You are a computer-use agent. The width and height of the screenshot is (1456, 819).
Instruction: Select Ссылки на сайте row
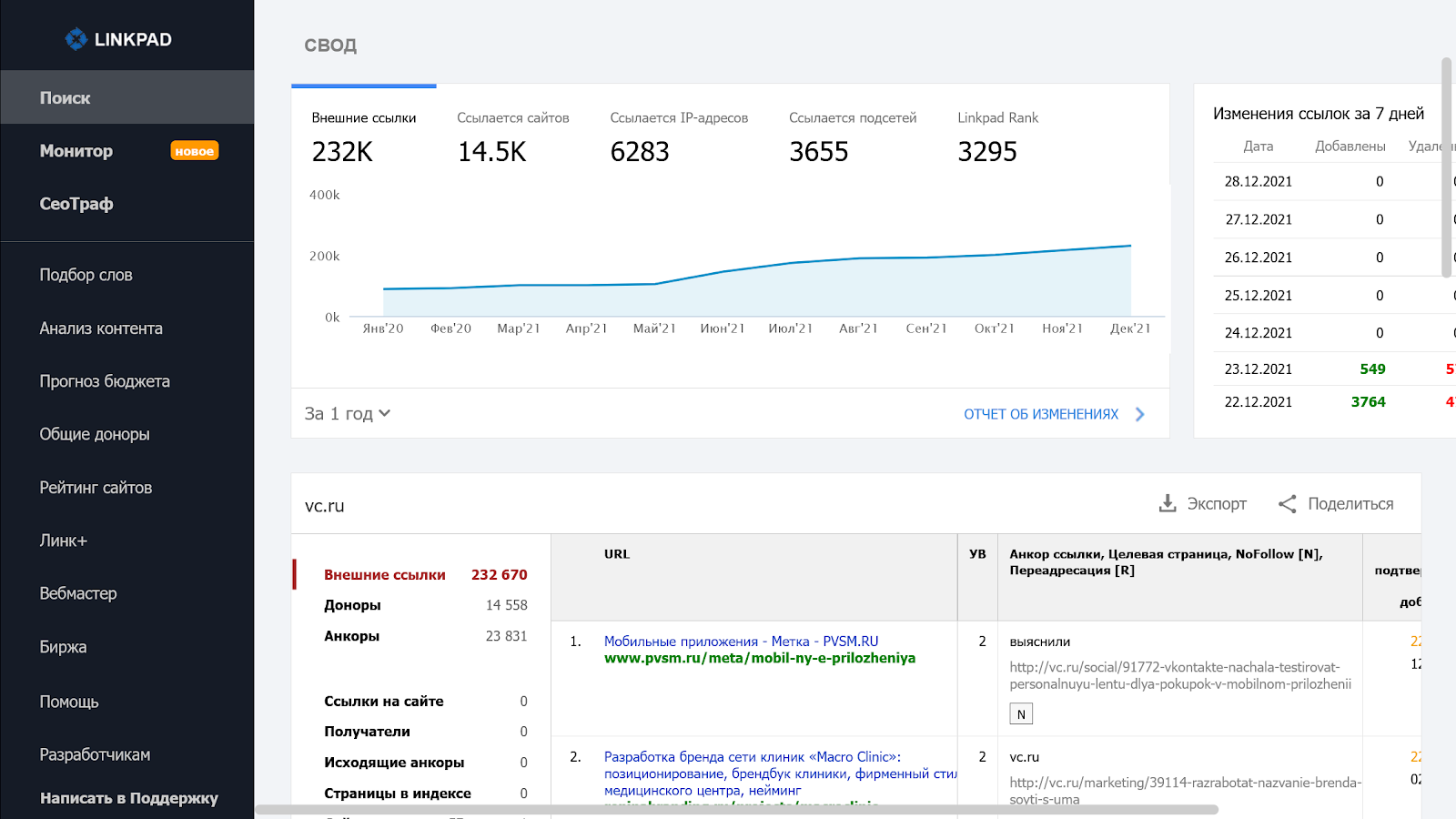pos(425,701)
